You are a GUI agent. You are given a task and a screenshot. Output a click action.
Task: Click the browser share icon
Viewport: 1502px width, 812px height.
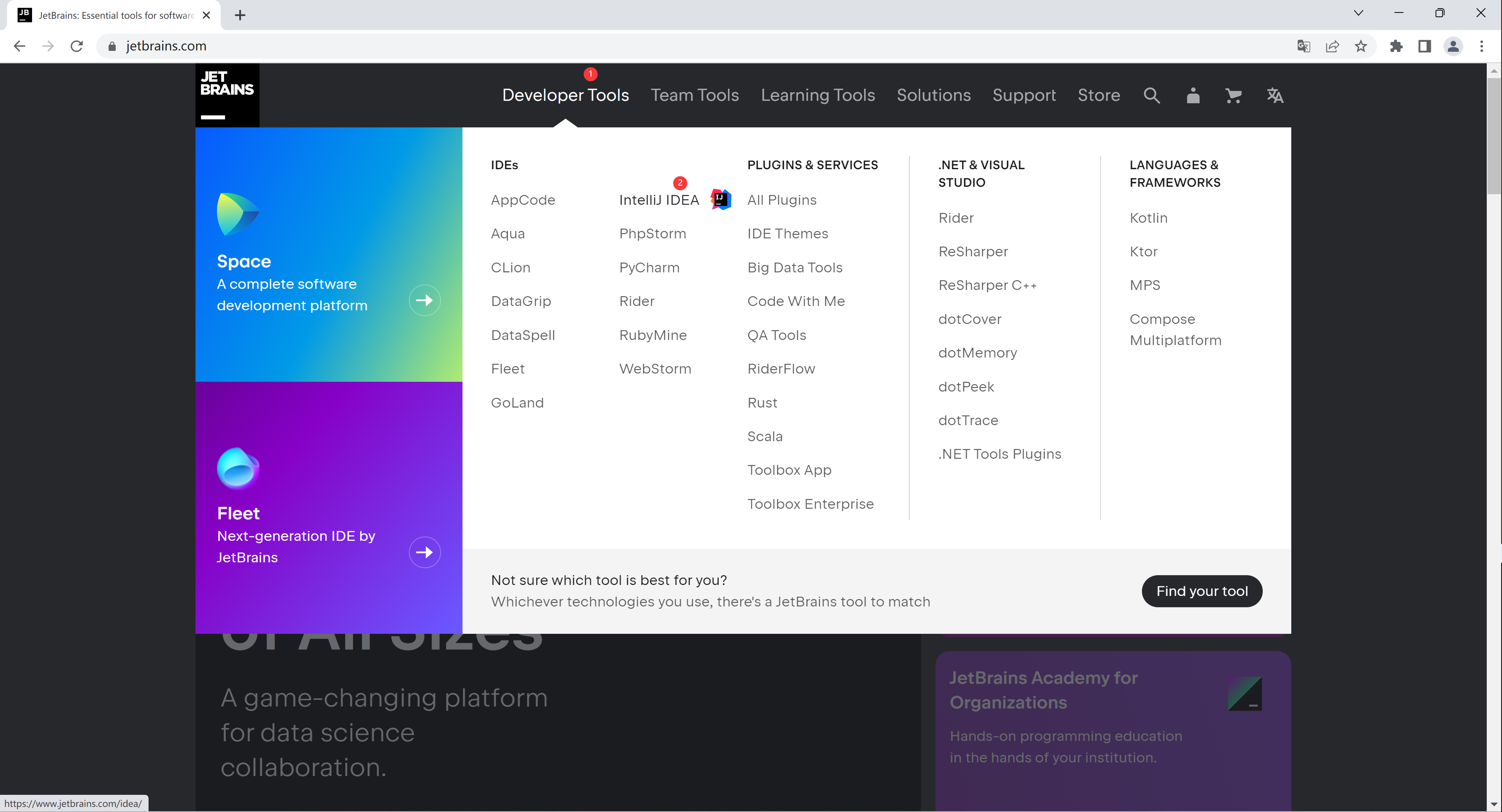(x=1332, y=46)
